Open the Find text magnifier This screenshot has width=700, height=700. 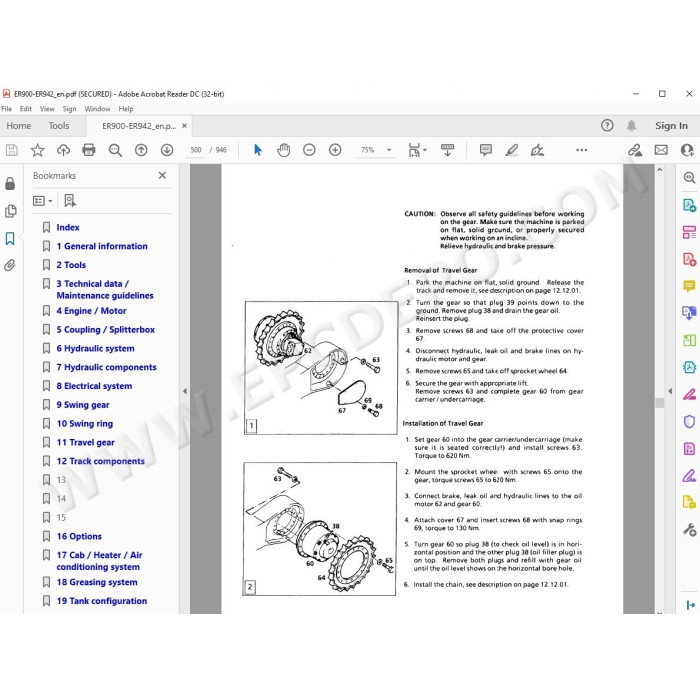coord(115,150)
